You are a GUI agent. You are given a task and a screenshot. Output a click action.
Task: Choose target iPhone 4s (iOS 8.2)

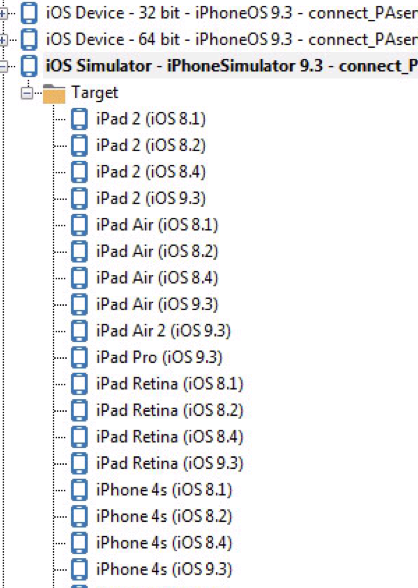[164, 516]
